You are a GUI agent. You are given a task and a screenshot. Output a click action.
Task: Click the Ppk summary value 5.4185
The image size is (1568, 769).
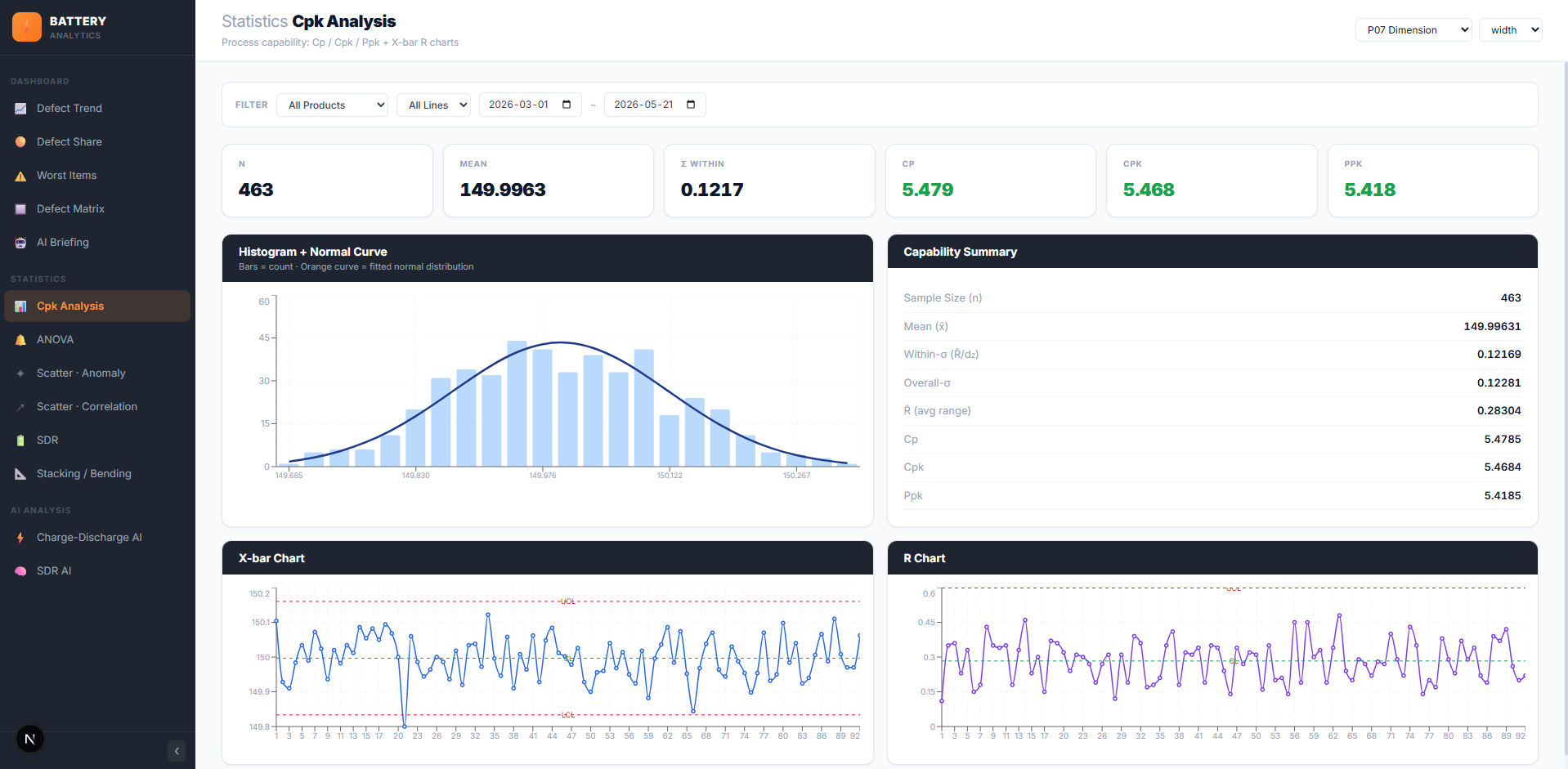[x=1503, y=496]
